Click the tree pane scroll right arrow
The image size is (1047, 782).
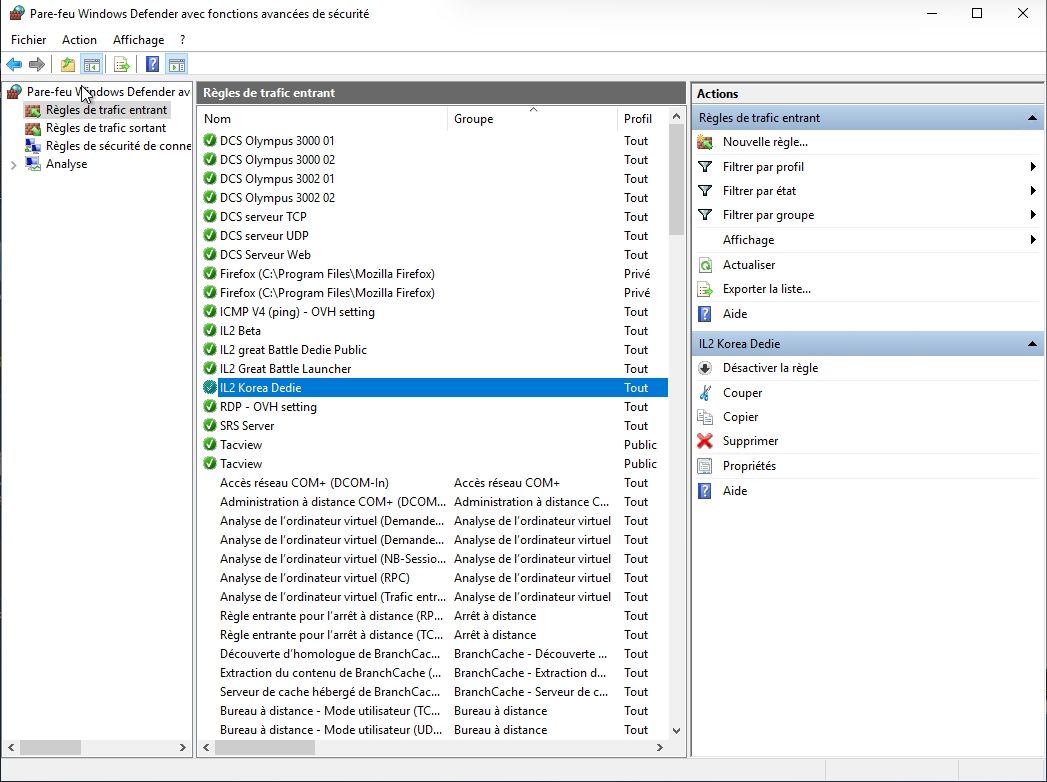[x=183, y=748]
